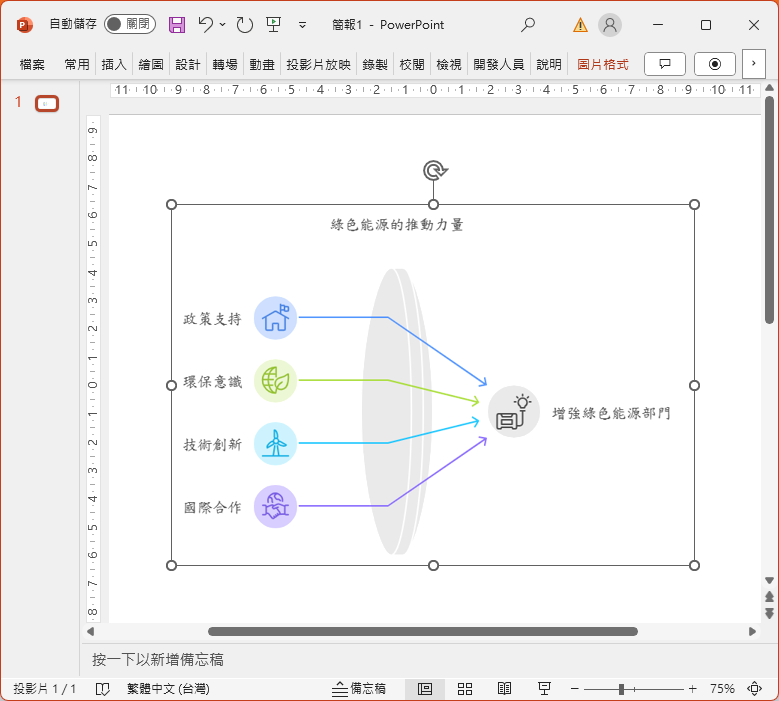Start slideshow from beginning icon
The width and height of the screenshot is (779, 701).
[273, 24]
